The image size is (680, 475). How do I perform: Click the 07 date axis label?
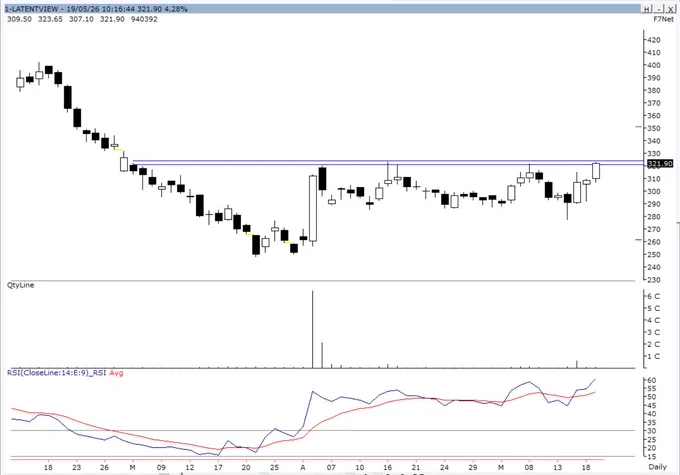331,467
